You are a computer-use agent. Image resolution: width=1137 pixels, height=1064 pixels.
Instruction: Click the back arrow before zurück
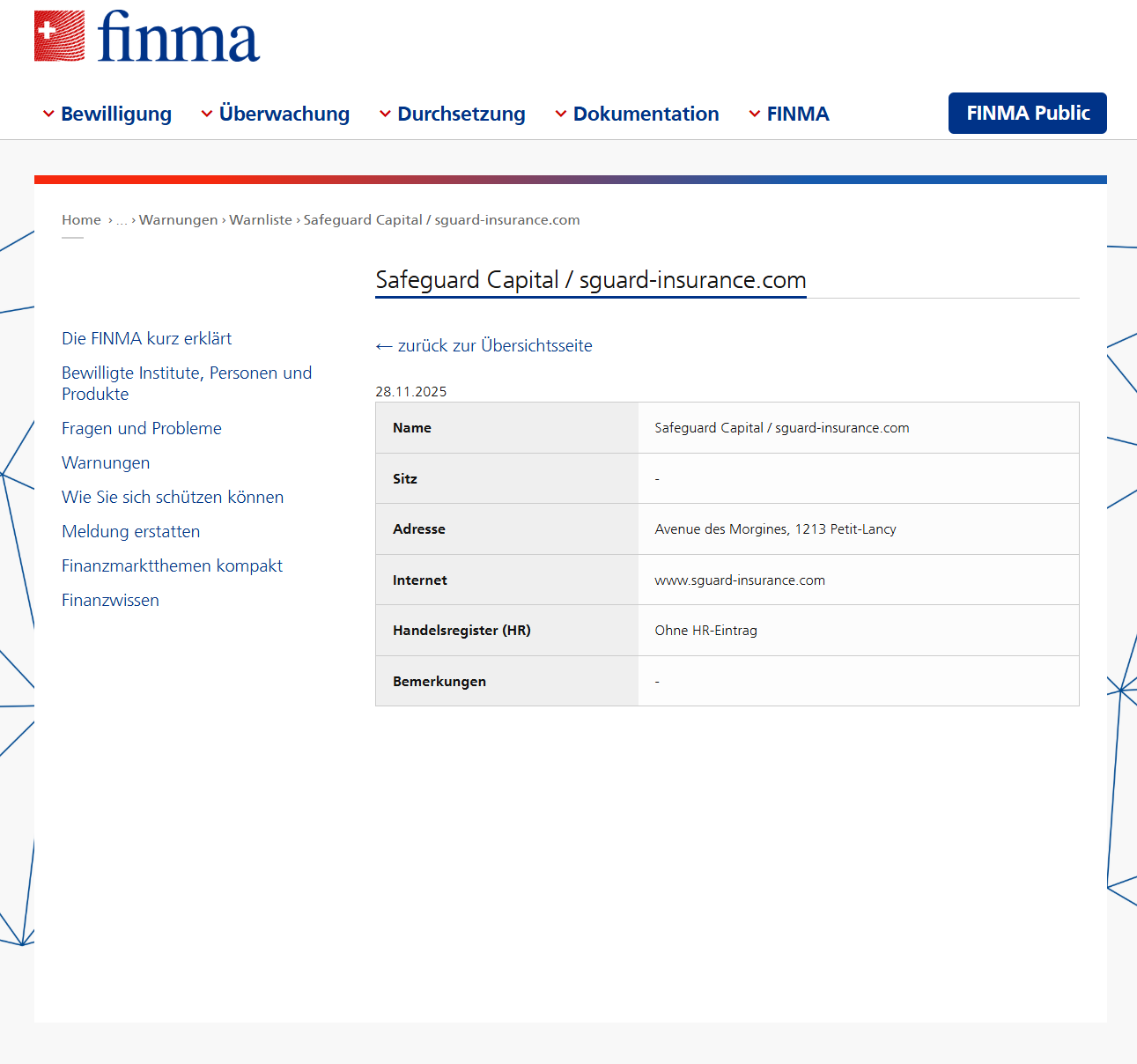pos(383,346)
